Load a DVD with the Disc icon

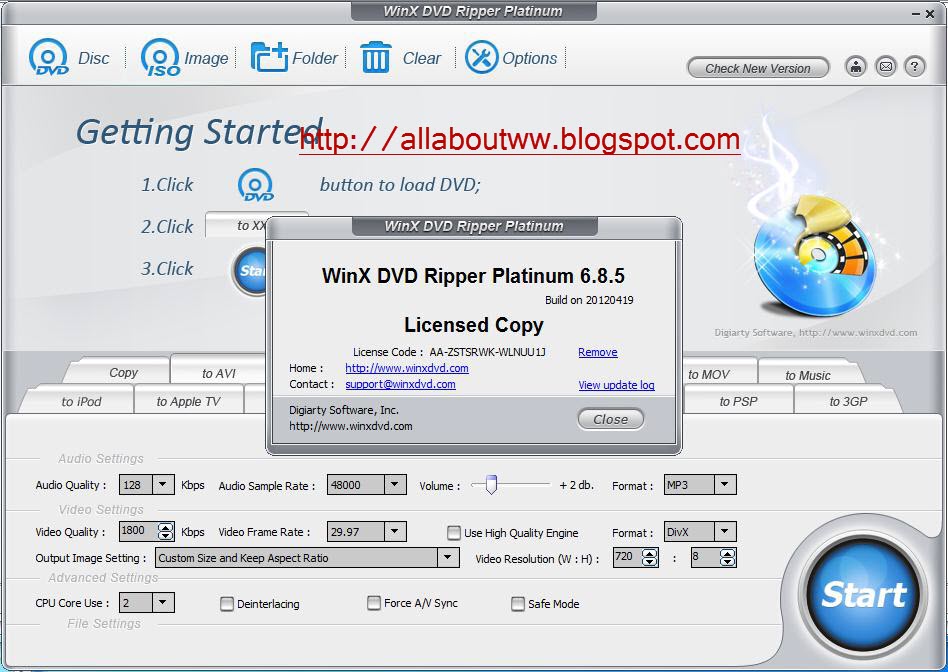coord(69,58)
